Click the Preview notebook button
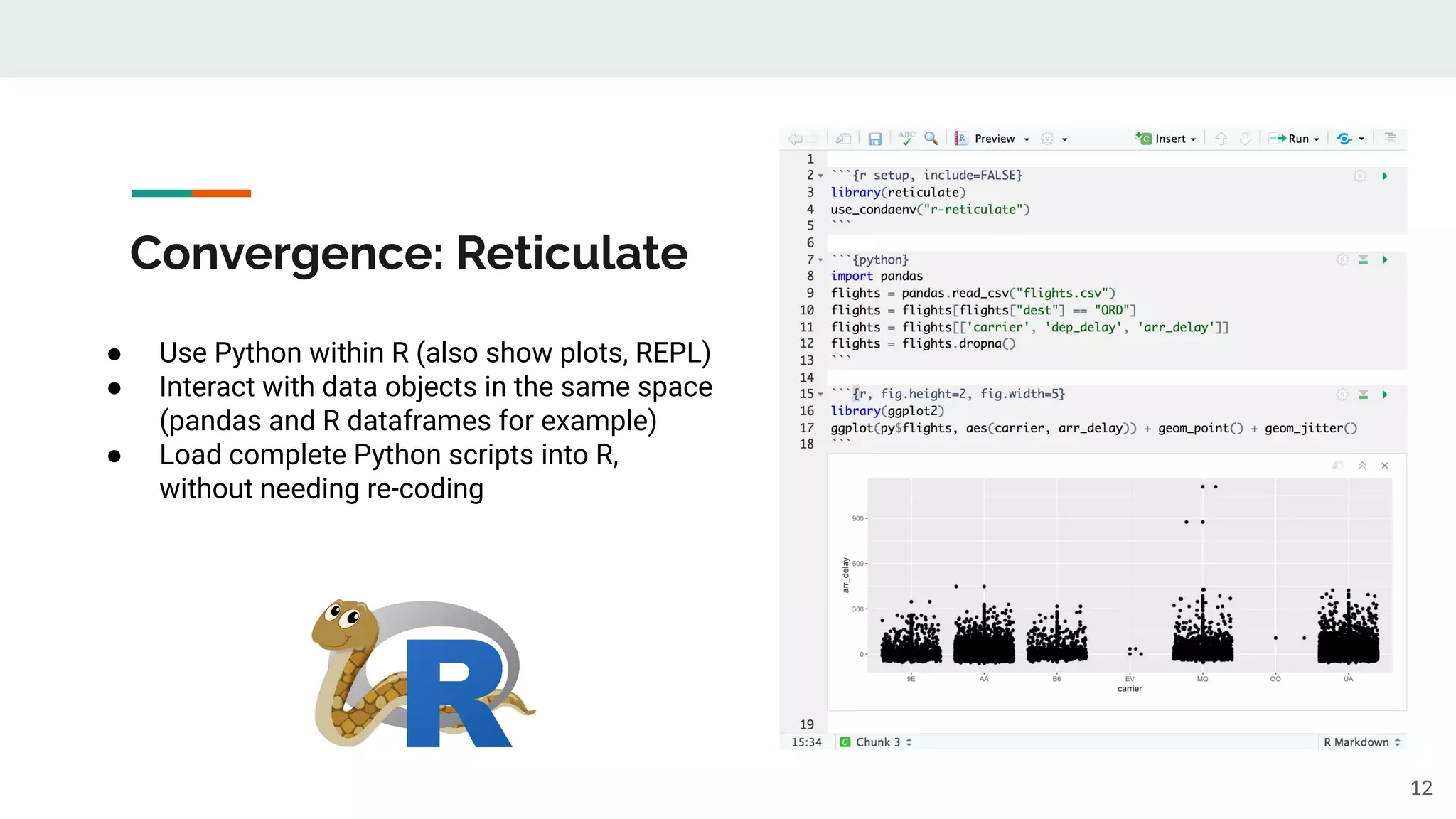The width and height of the screenshot is (1456, 819). click(985, 139)
